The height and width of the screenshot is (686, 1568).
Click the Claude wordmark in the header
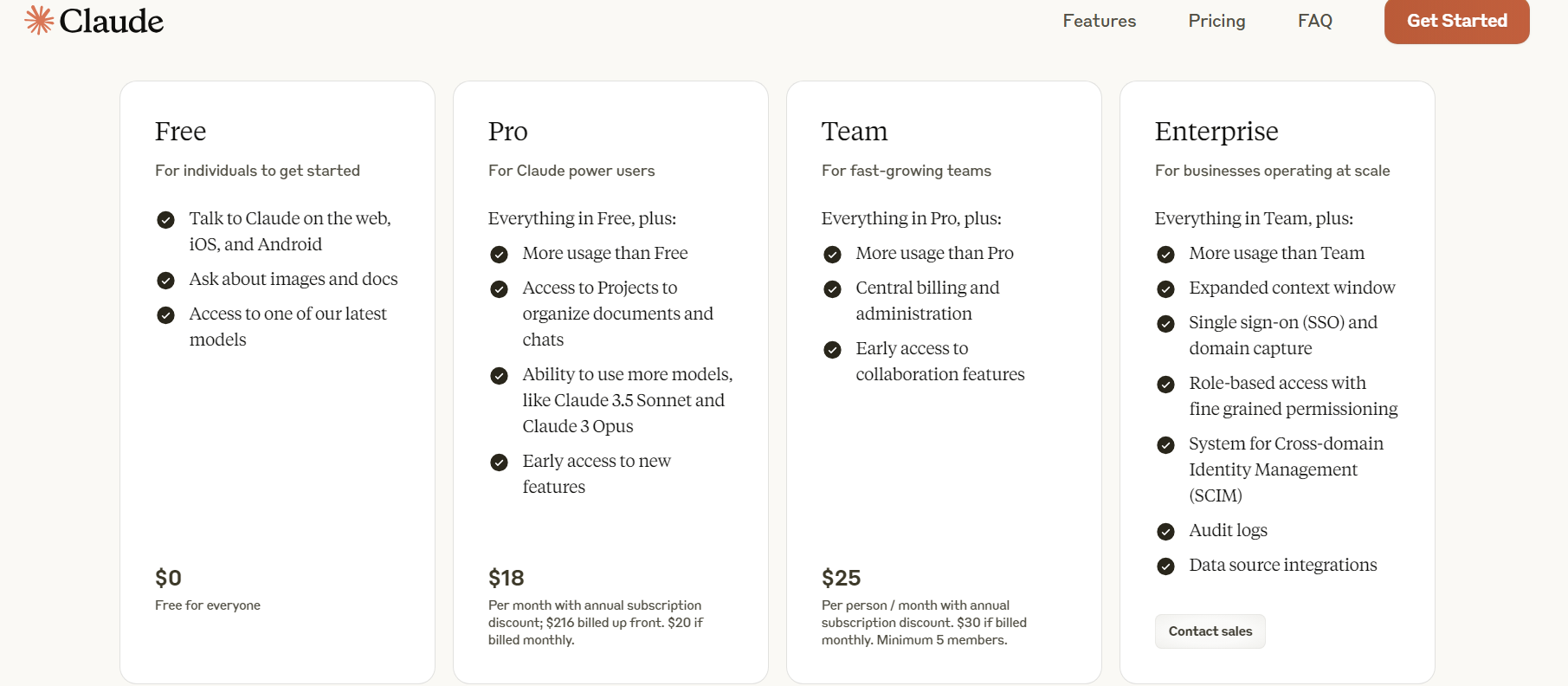(x=112, y=21)
